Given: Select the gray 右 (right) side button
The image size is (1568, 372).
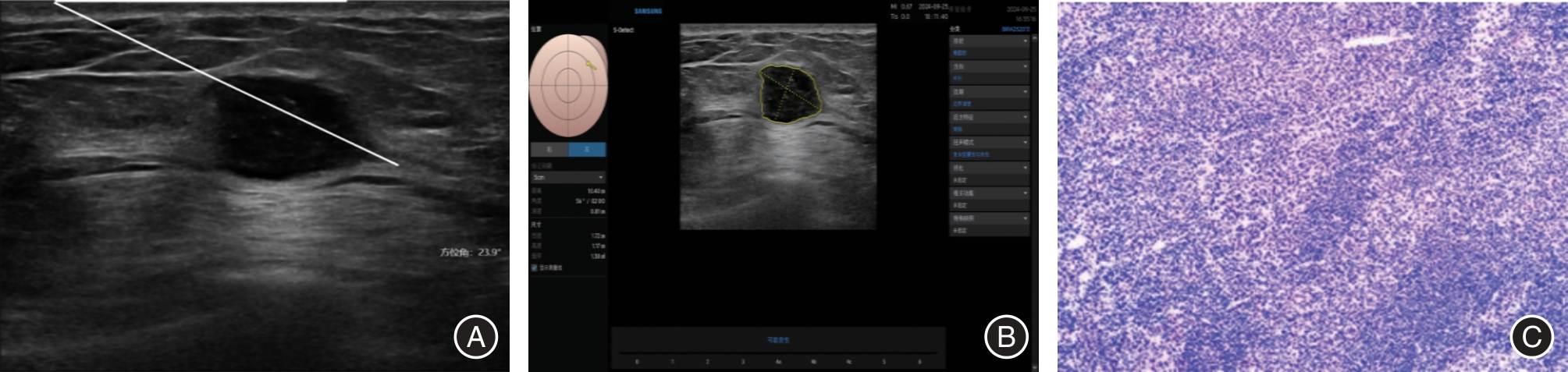Looking at the screenshot, I should point(549,149).
